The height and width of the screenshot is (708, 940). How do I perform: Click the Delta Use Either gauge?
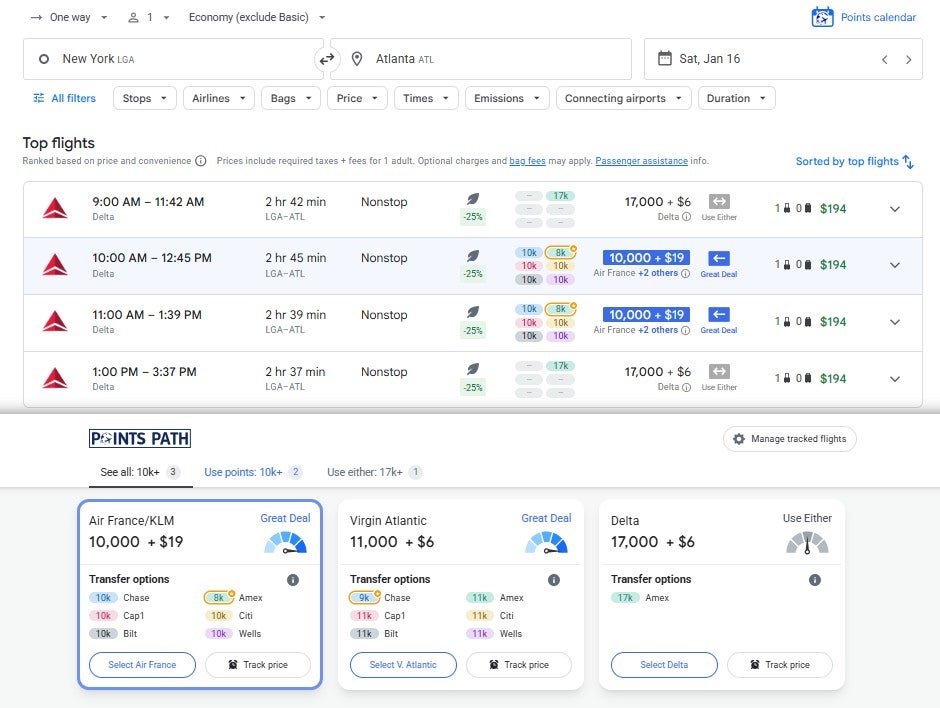click(808, 543)
